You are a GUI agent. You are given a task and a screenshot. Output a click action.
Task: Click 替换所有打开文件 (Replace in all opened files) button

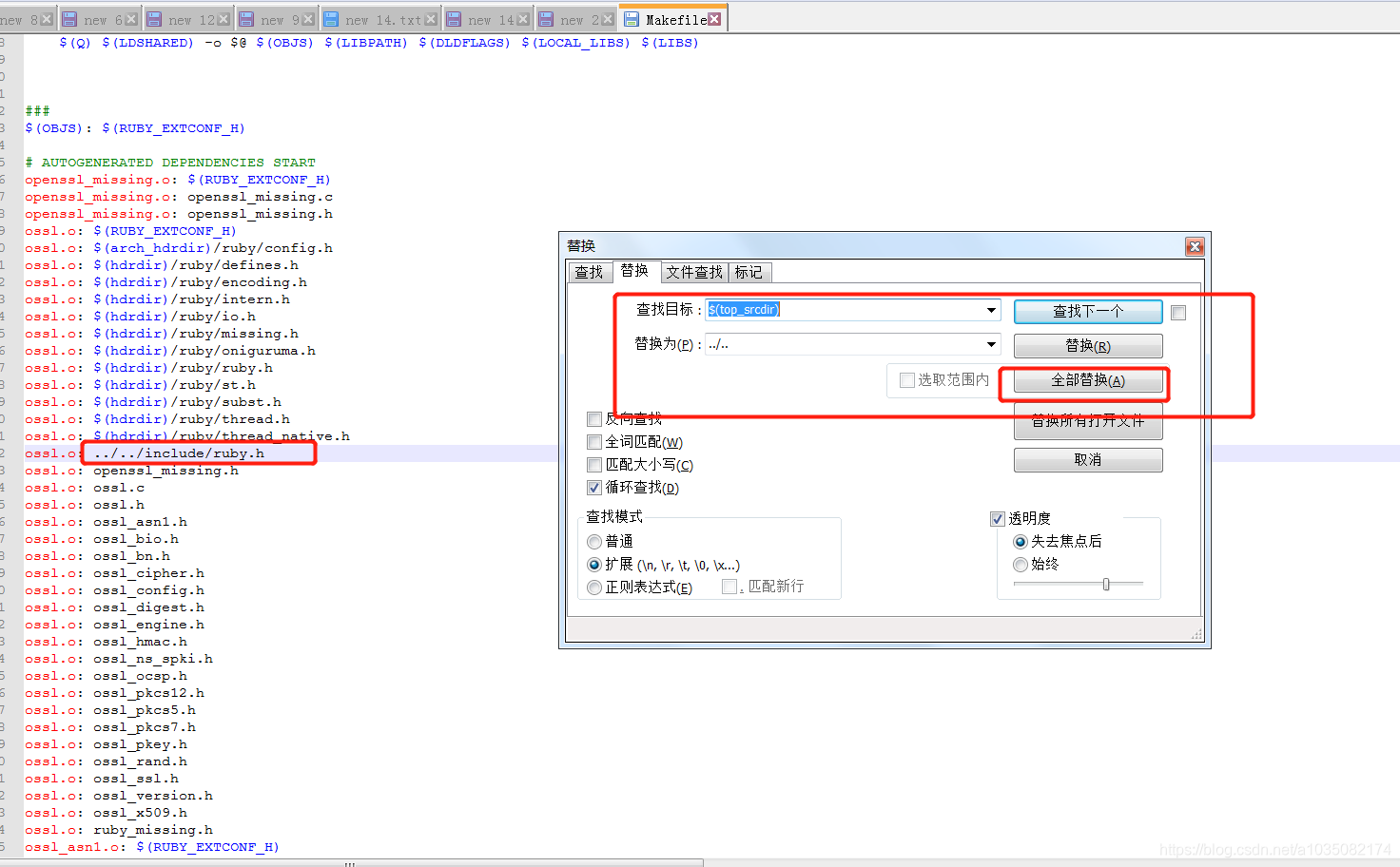(1088, 420)
